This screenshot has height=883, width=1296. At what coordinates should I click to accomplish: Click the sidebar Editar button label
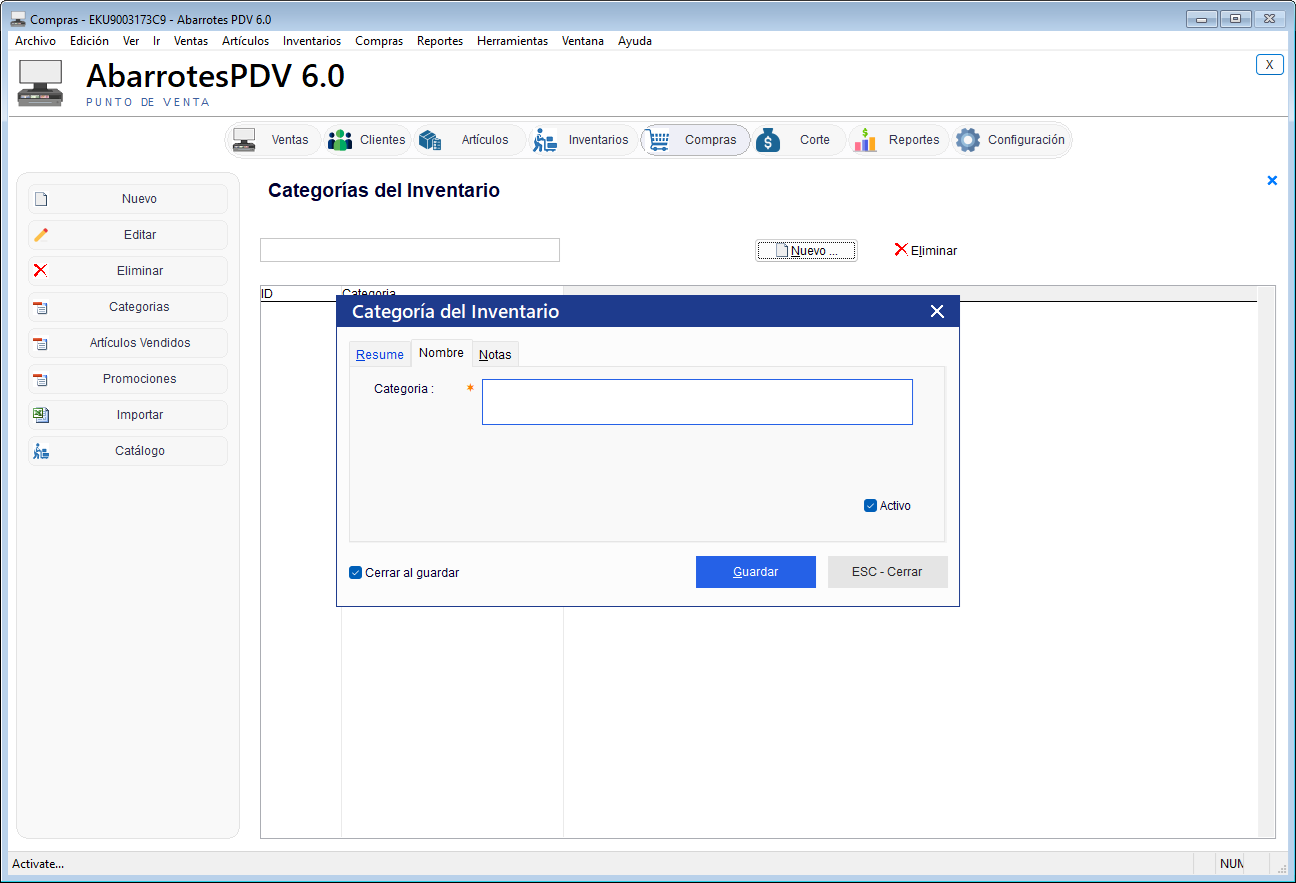[x=140, y=235]
